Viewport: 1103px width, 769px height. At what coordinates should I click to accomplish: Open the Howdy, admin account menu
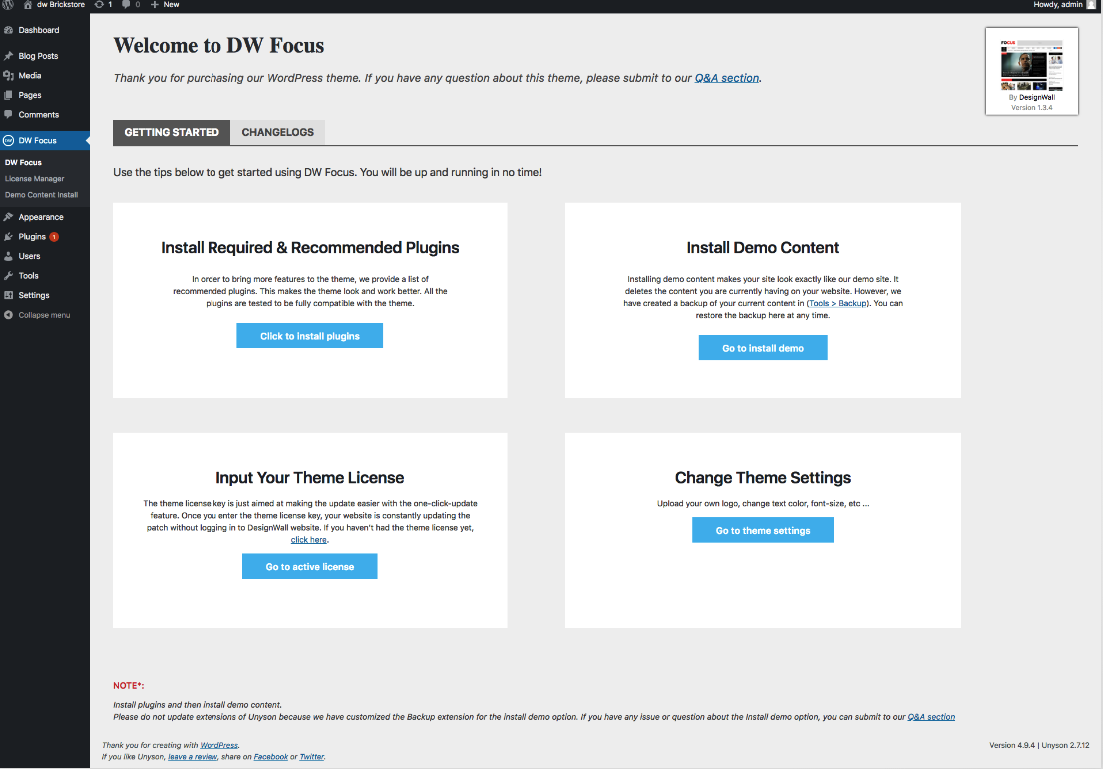1064,4
